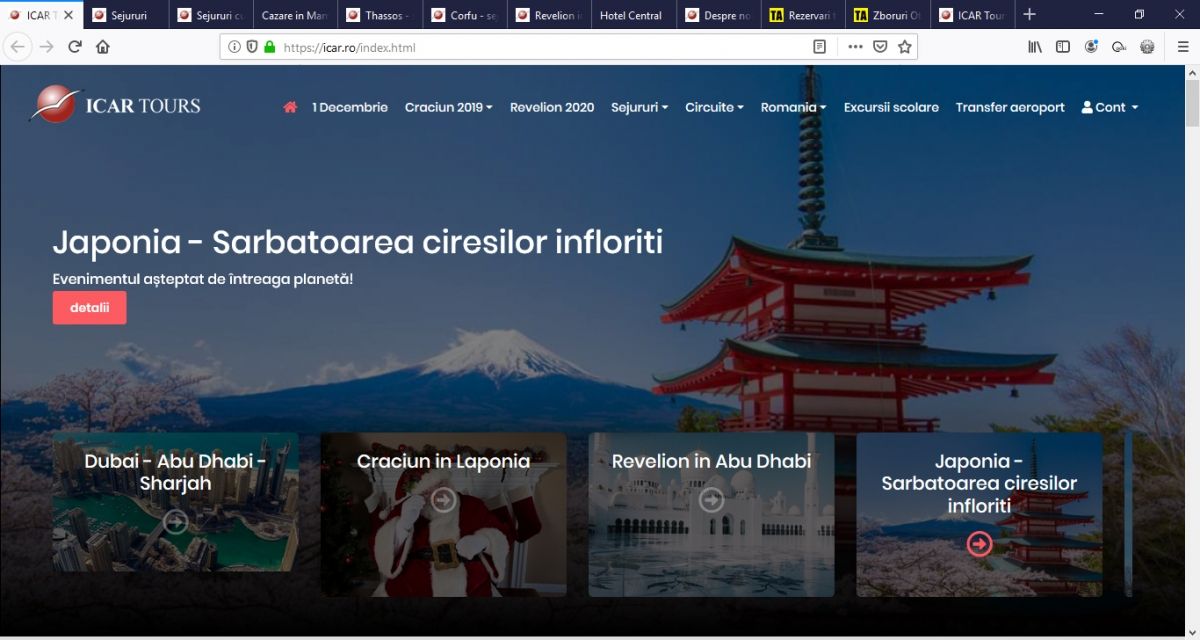Open tracking protection shield in address bar

point(252,47)
